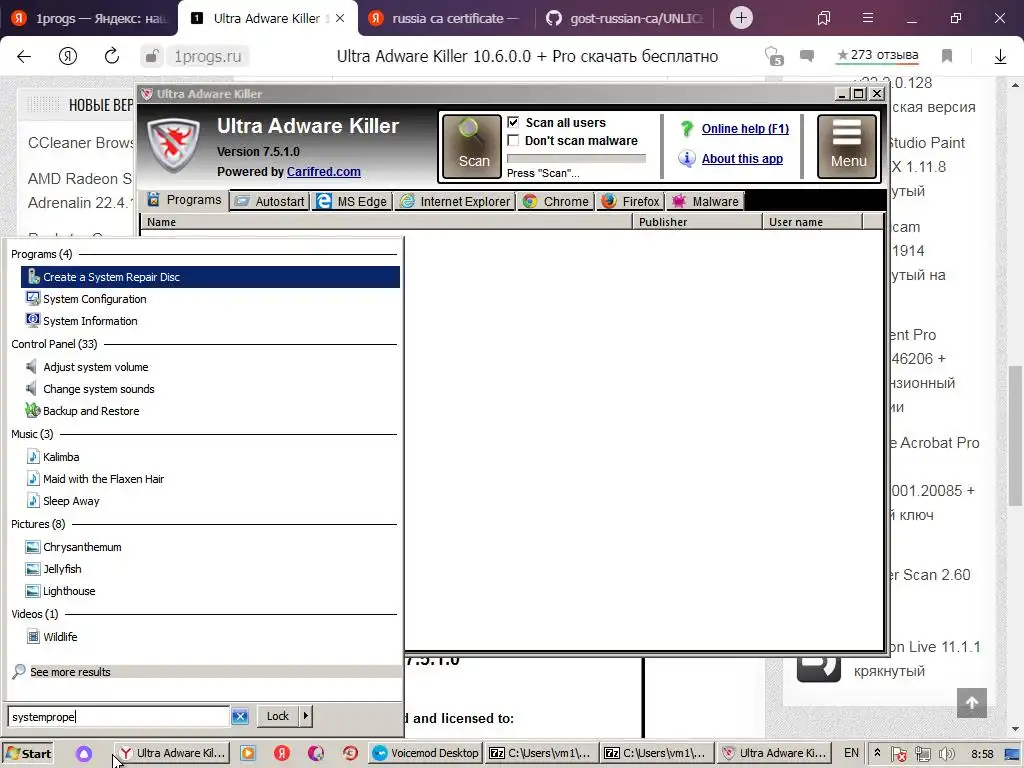Screen dimensions: 1024x768
Task: Open the 273 отзыва reviews link
Action: (877, 55)
